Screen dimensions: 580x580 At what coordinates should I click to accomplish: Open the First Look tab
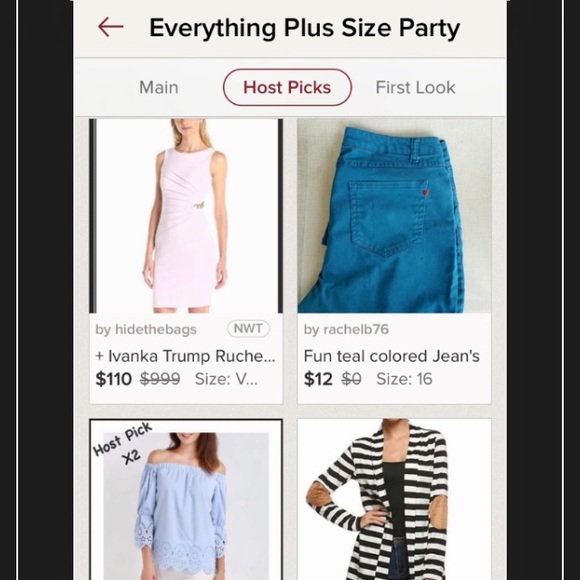pos(415,88)
